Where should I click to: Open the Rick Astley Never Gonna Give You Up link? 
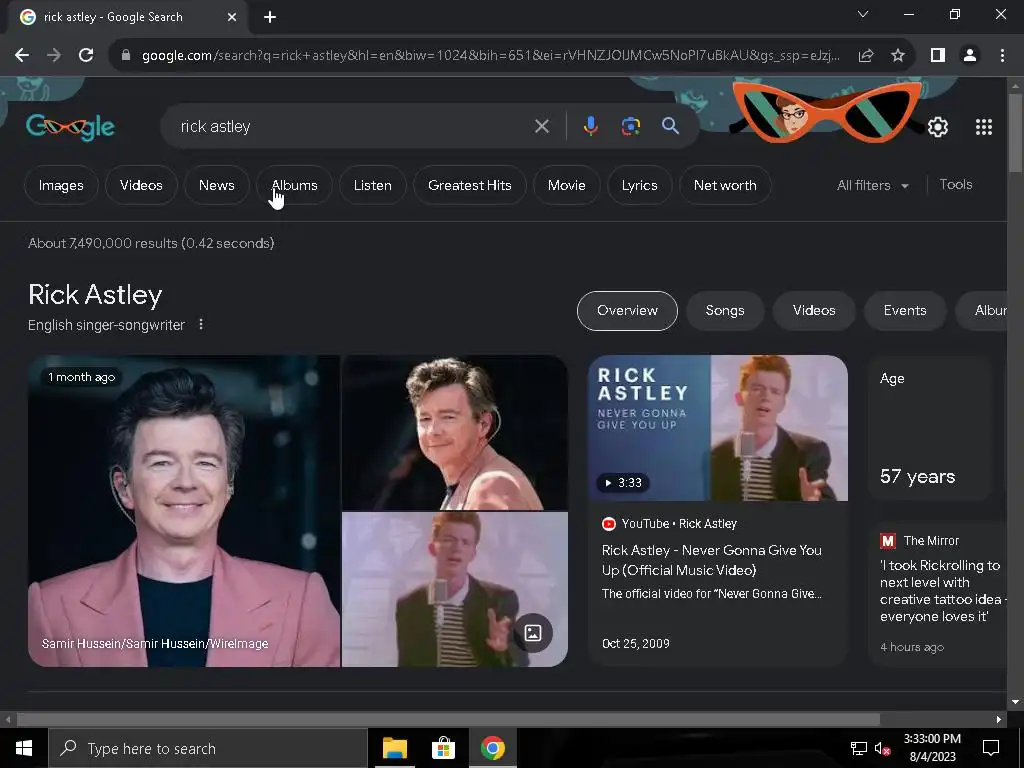[x=711, y=560]
